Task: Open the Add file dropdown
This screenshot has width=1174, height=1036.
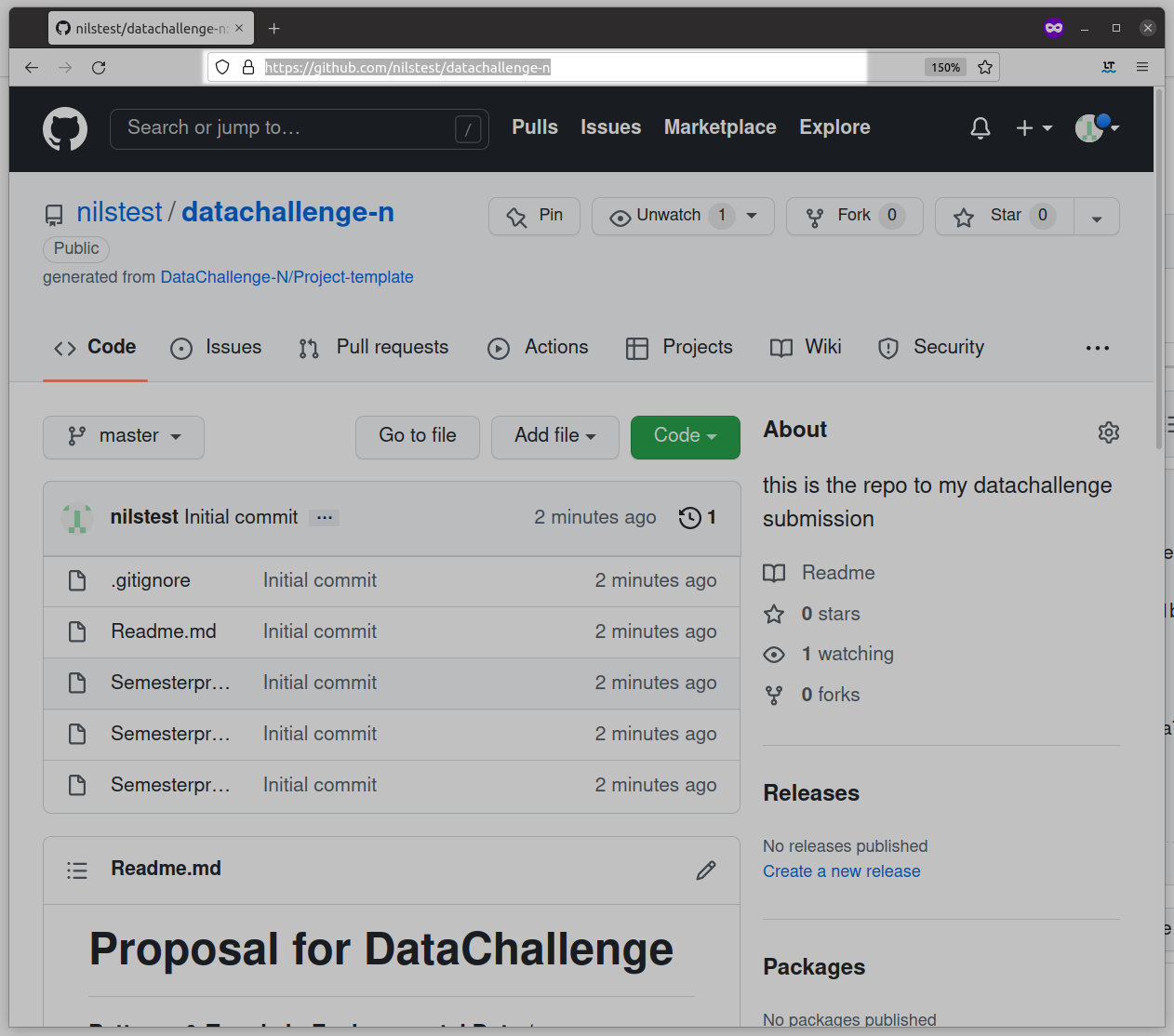Action: pos(554,436)
